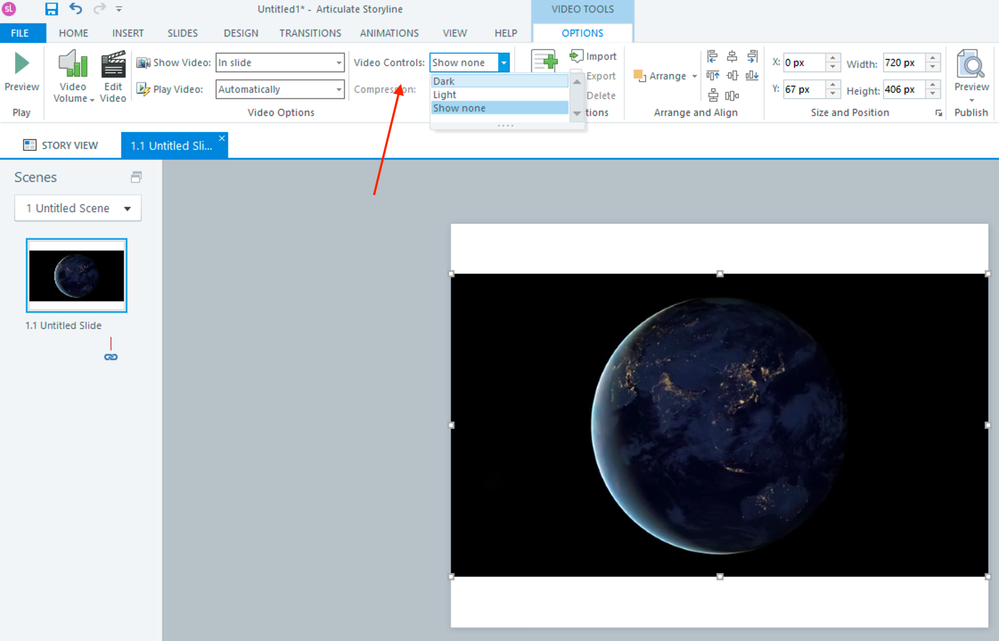The height and width of the screenshot is (641, 999).
Task: Click the Width input field
Action: click(x=903, y=63)
